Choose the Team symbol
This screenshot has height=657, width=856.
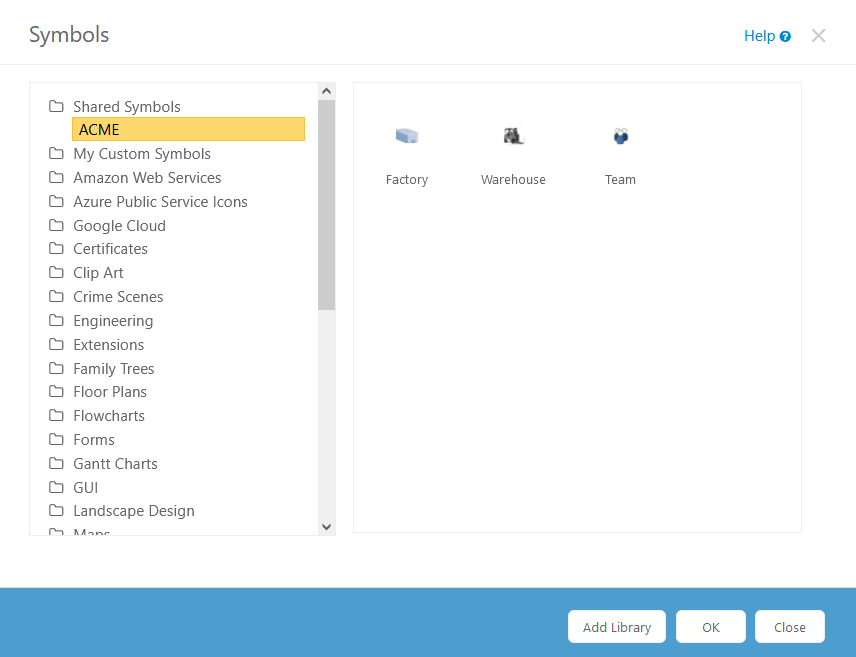[x=620, y=136]
